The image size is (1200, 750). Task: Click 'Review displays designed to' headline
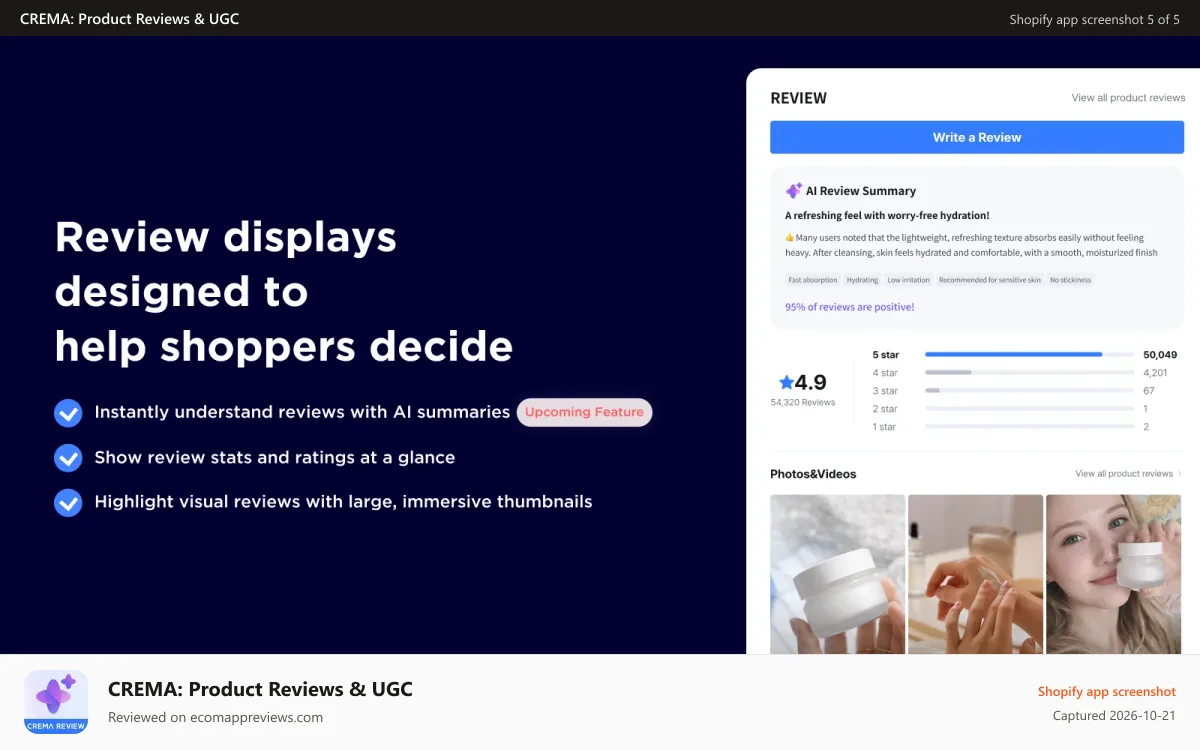click(x=226, y=264)
